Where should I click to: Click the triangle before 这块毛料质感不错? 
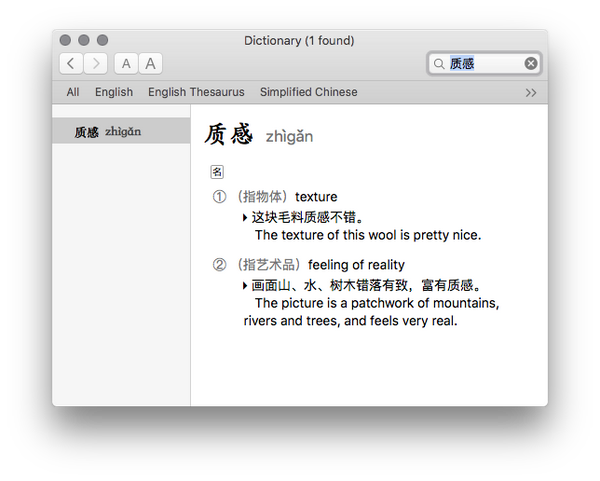245,218
